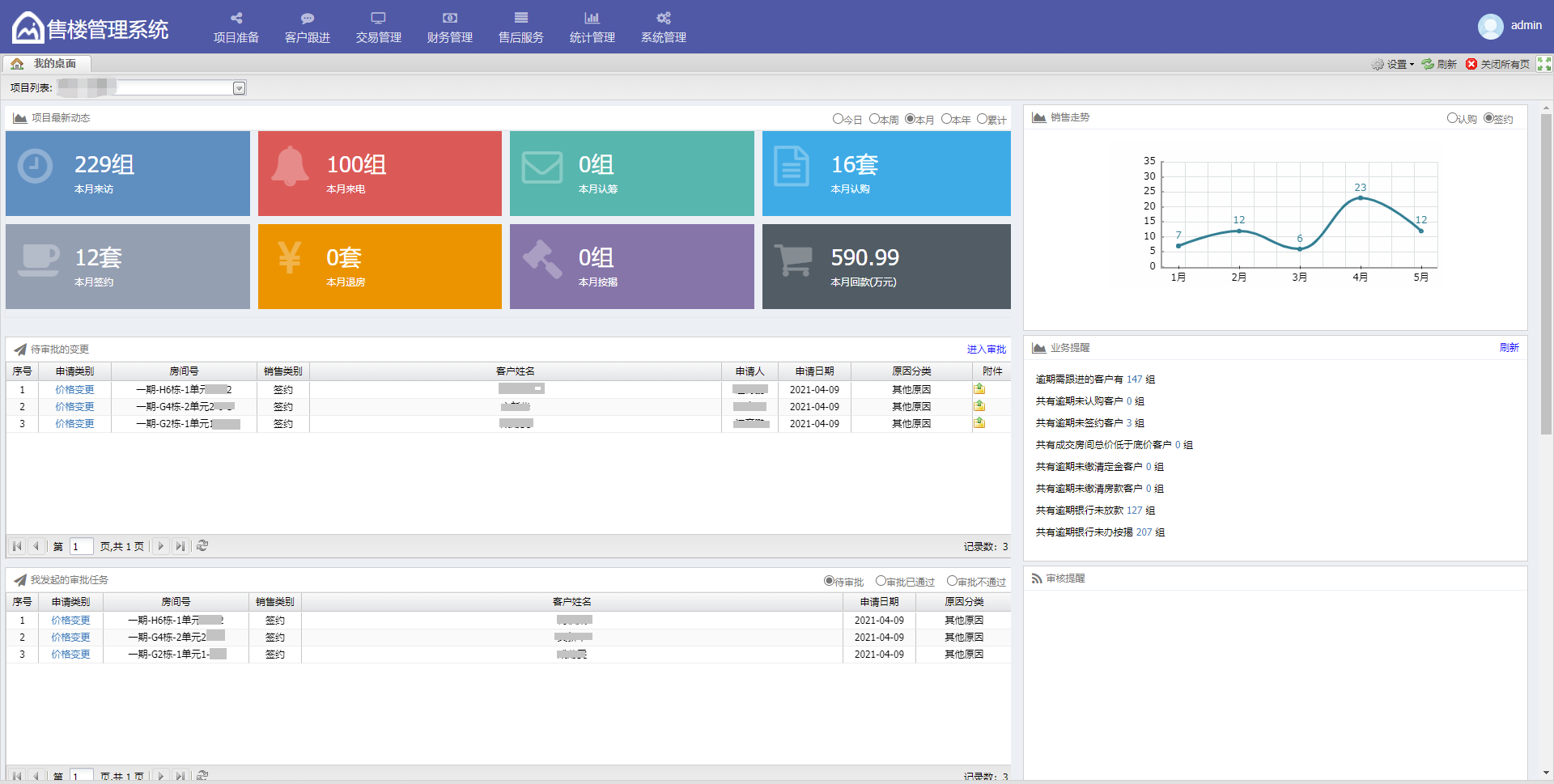Click refresh icon in 待审批的变更 pager
This screenshot has height=784, width=1554.
[x=202, y=546]
